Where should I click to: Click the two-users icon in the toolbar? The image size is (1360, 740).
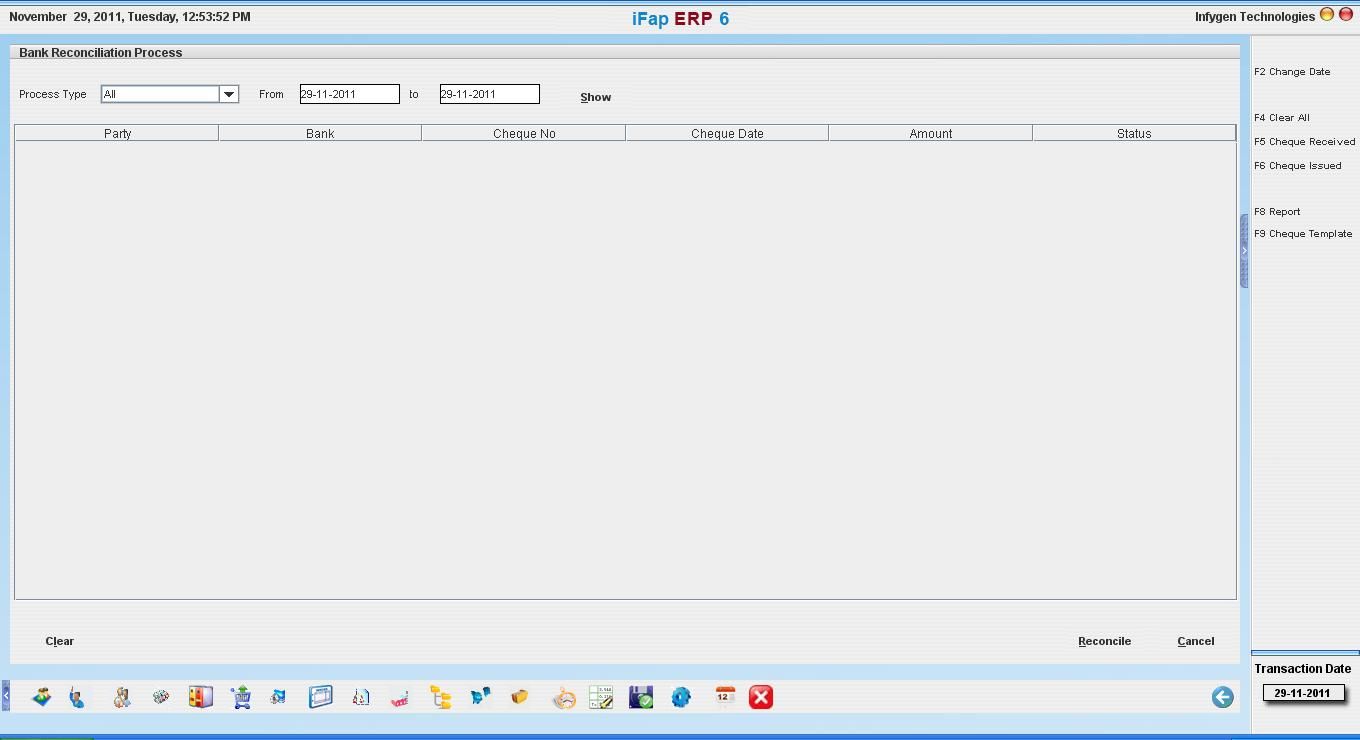click(x=121, y=697)
